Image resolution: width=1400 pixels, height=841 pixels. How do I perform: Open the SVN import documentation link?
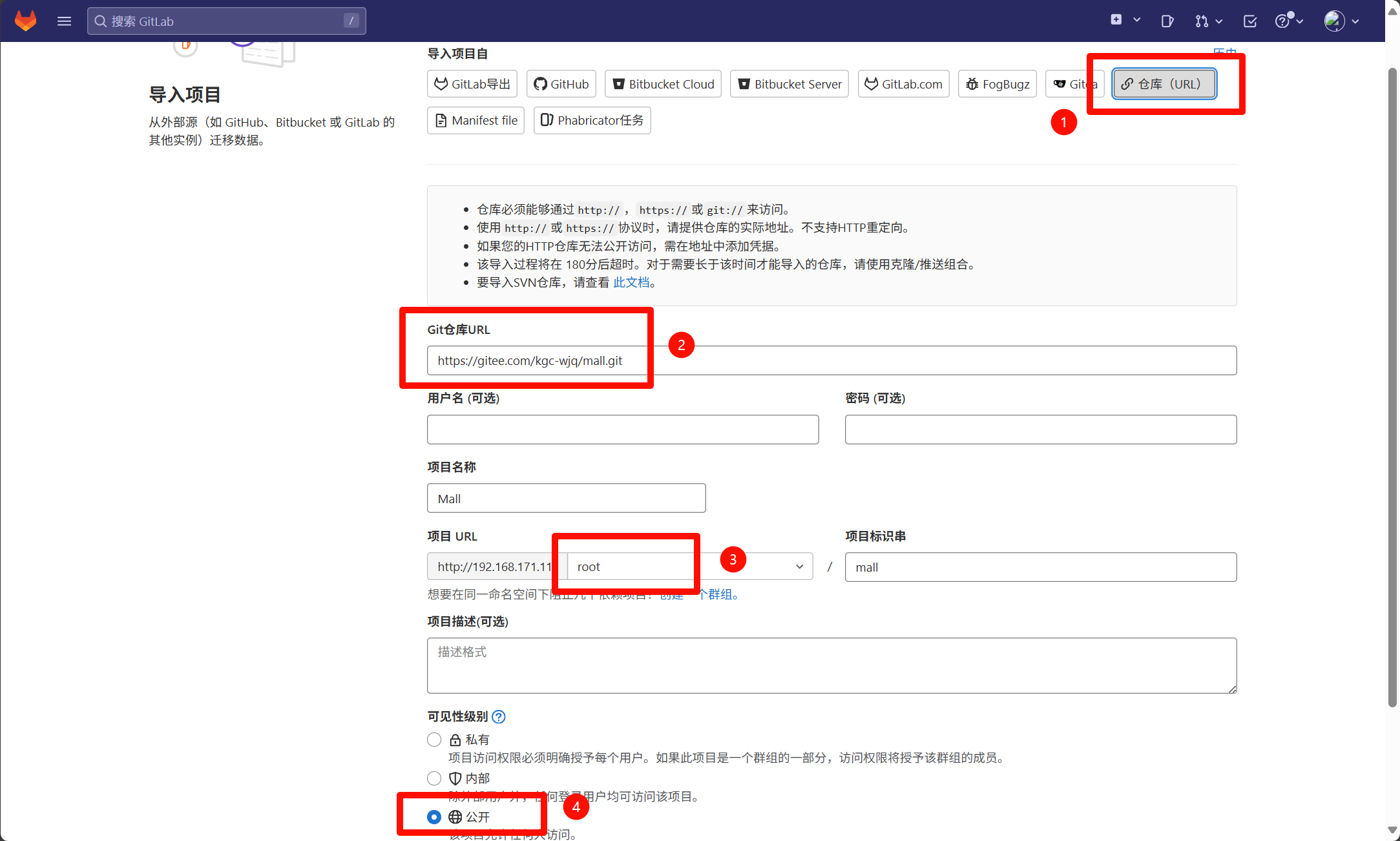tap(631, 282)
